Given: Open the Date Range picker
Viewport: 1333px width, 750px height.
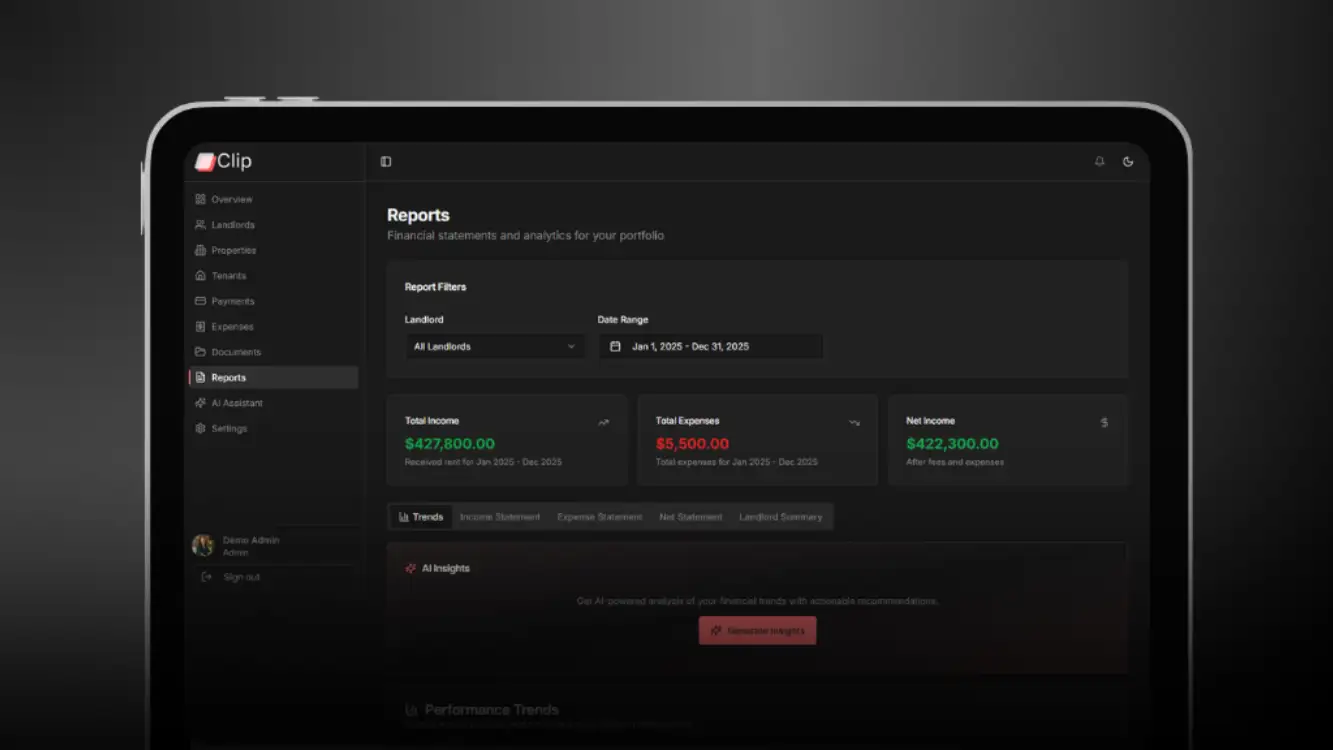Looking at the screenshot, I should pos(711,346).
